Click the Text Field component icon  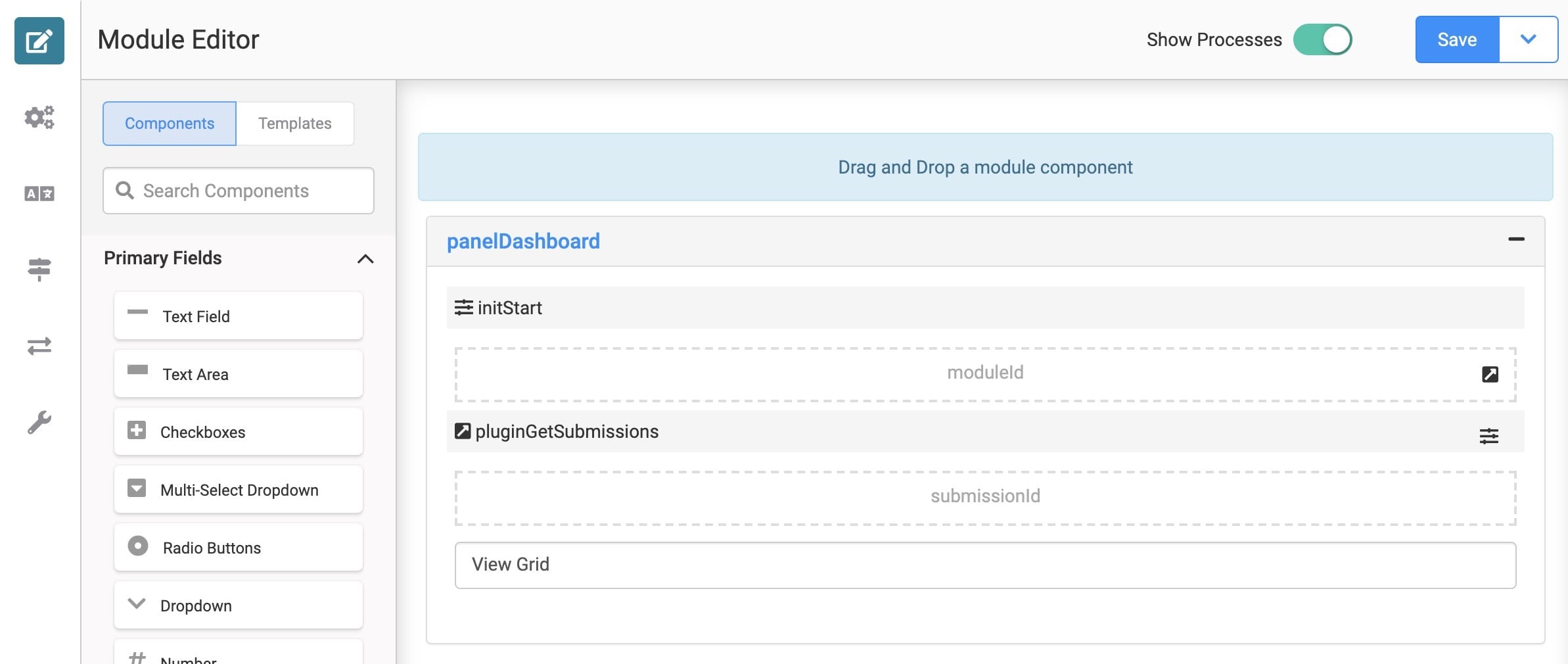click(137, 312)
